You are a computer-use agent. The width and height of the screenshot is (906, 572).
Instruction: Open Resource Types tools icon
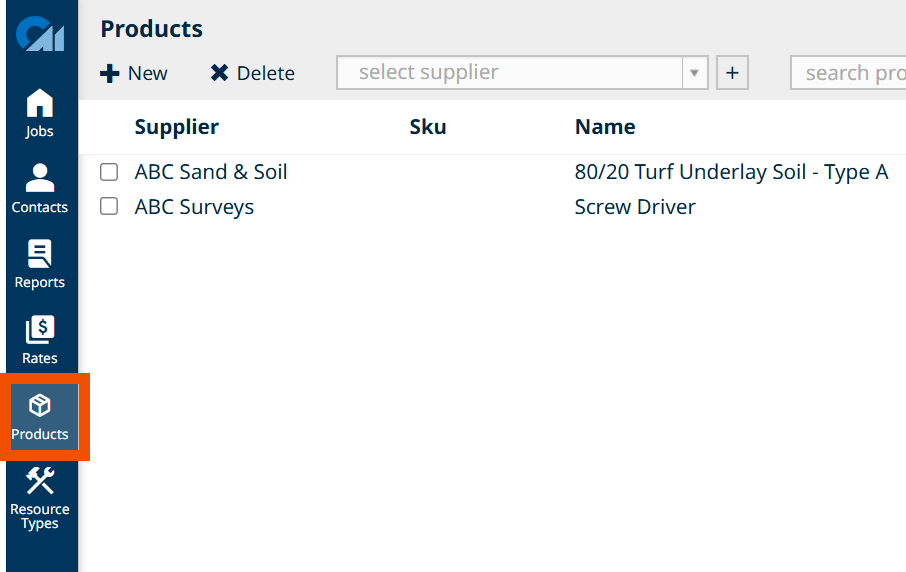coord(40,480)
